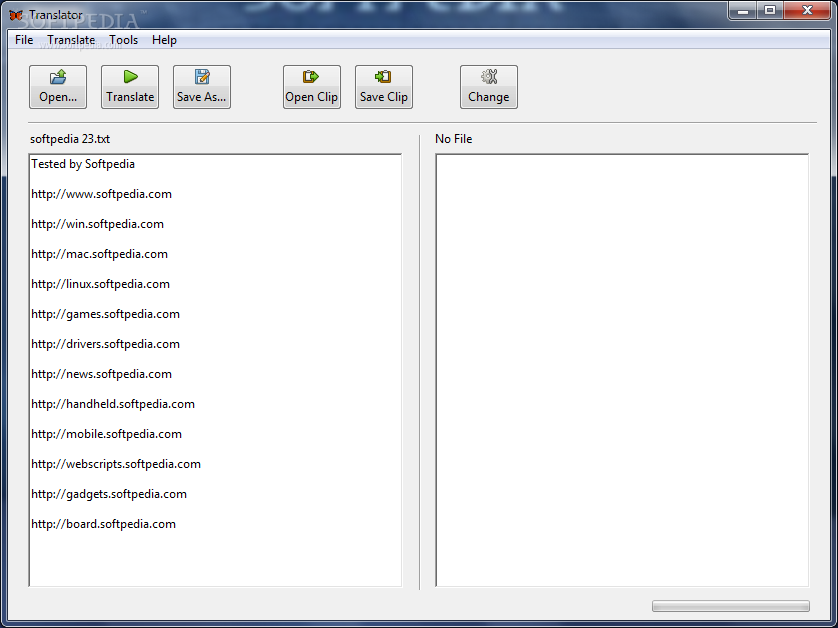Click the "No File" label
The width and height of the screenshot is (838, 628).
coord(454,139)
